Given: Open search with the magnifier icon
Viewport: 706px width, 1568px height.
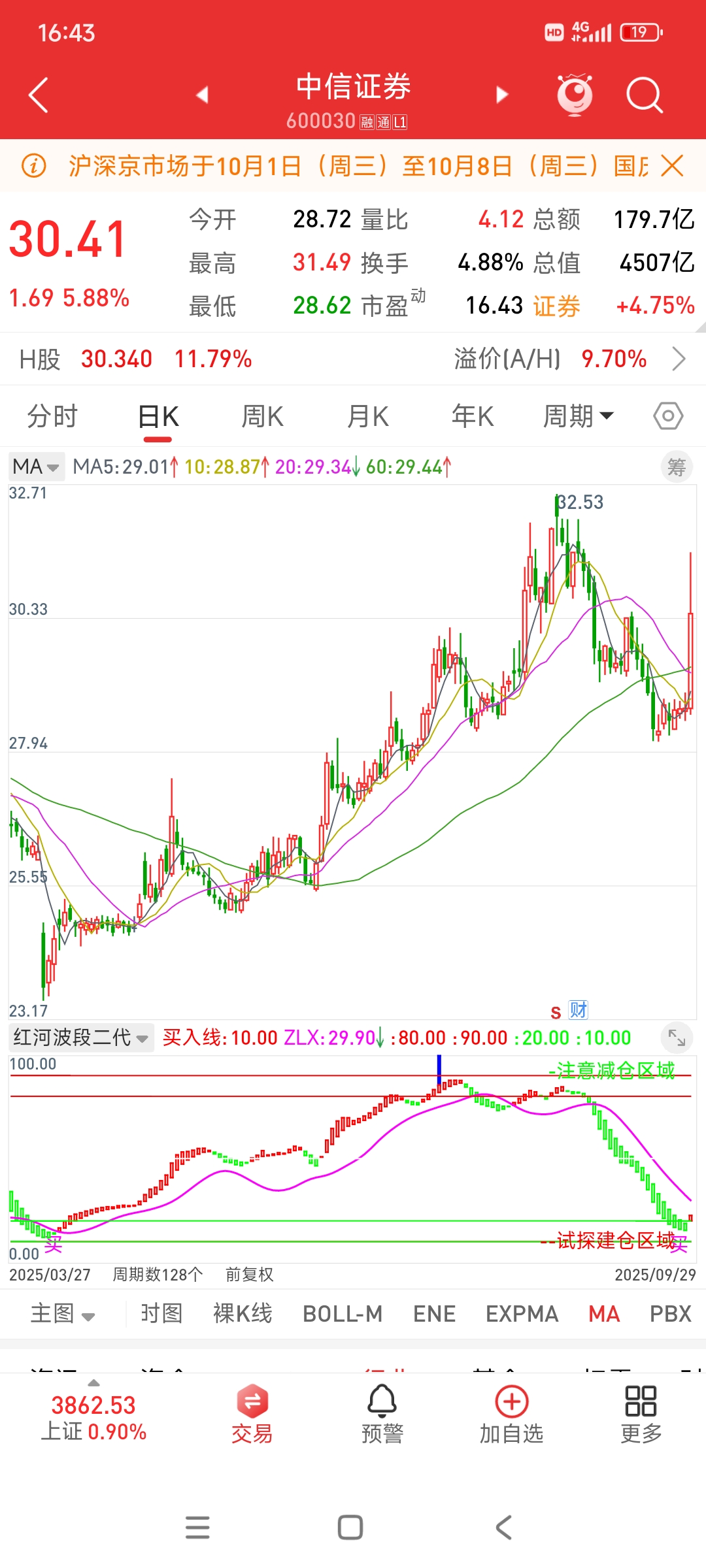Looking at the screenshot, I should pyautogui.click(x=645, y=95).
